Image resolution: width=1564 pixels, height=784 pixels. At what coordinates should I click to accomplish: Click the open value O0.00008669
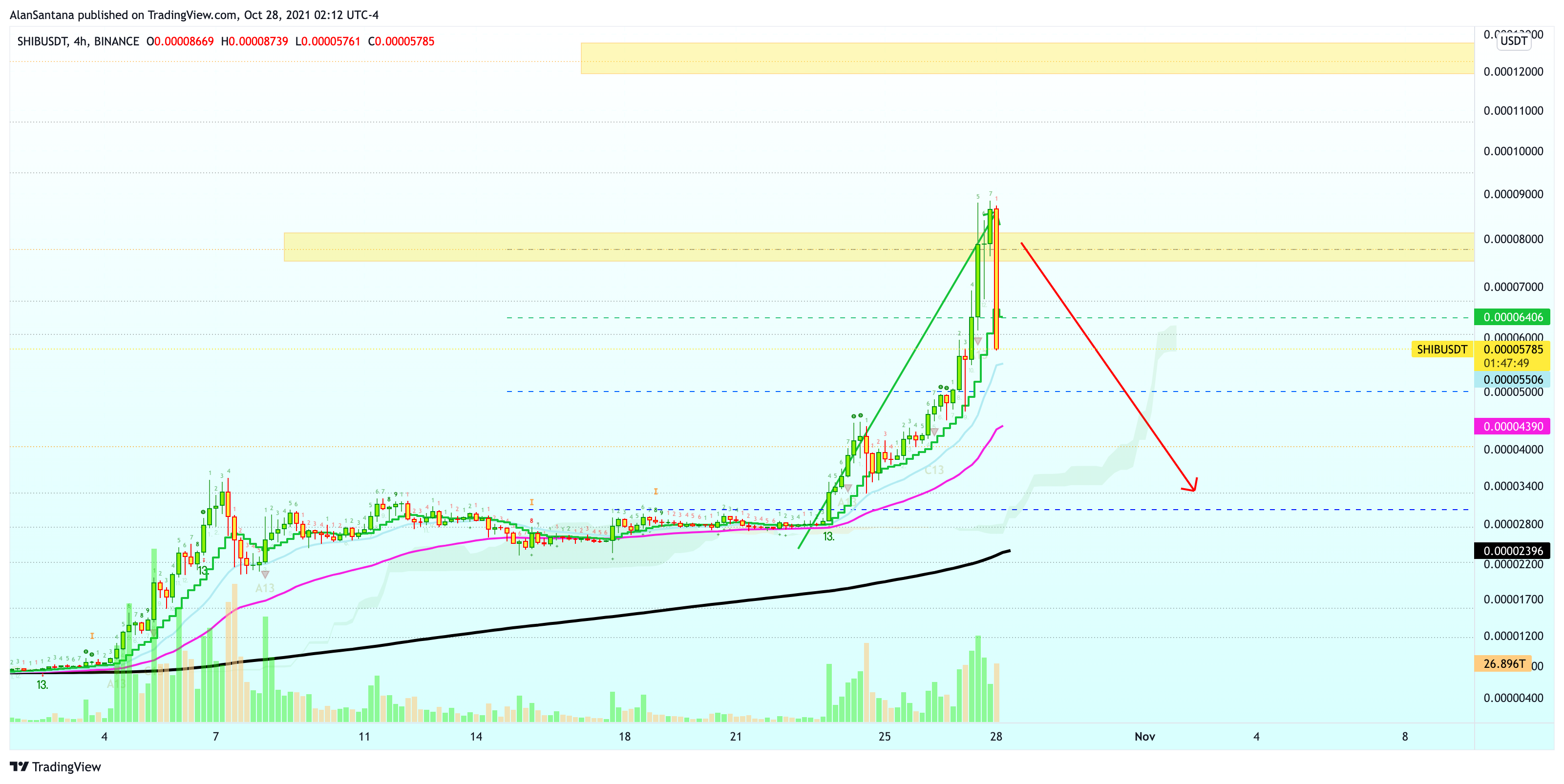point(180,41)
